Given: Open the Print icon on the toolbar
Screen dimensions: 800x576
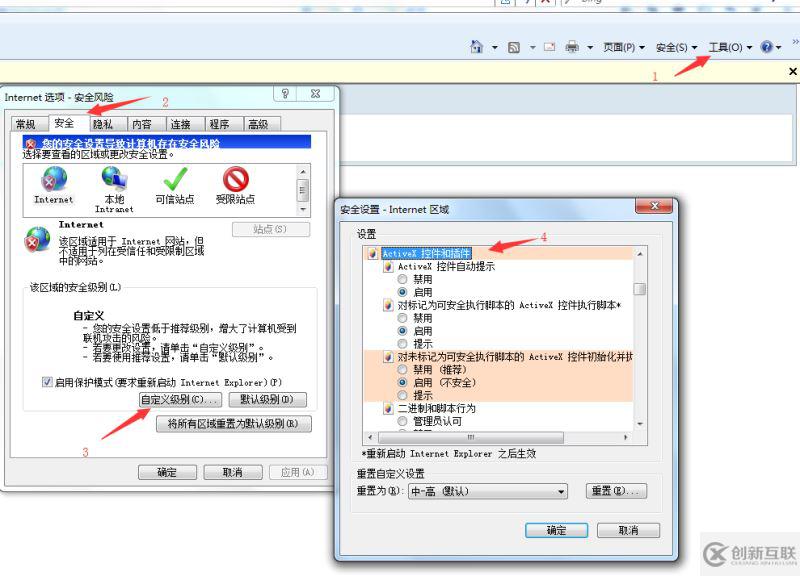Looking at the screenshot, I should (x=571, y=47).
